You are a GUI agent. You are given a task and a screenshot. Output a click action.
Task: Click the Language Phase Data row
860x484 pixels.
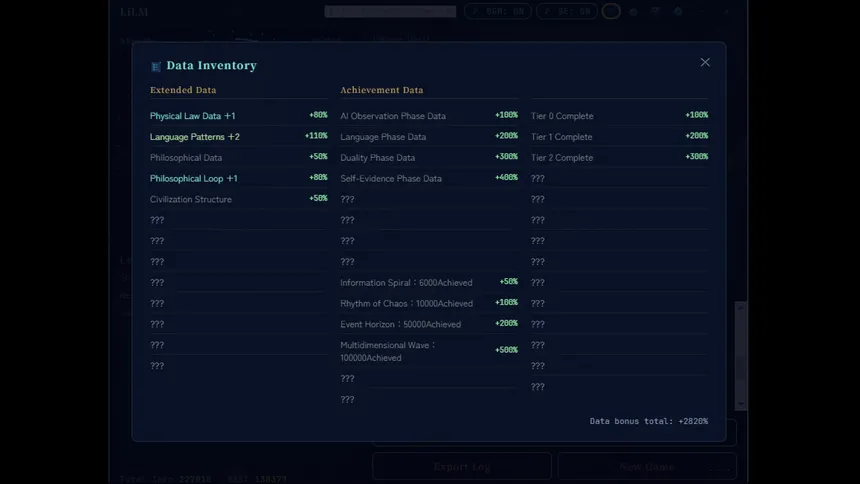[429, 137]
